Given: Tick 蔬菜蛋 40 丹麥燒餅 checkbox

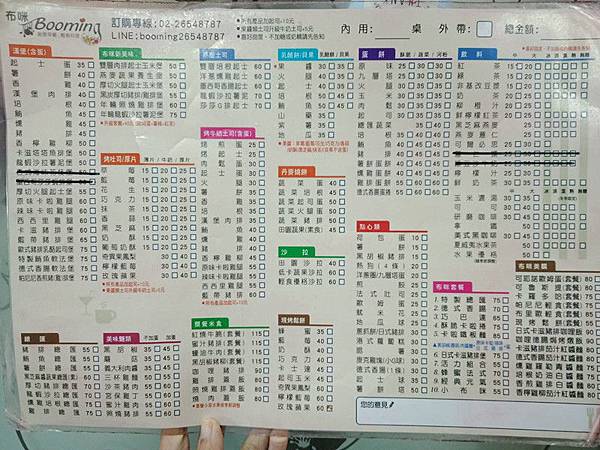Looking at the screenshot, I should [342, 183].
